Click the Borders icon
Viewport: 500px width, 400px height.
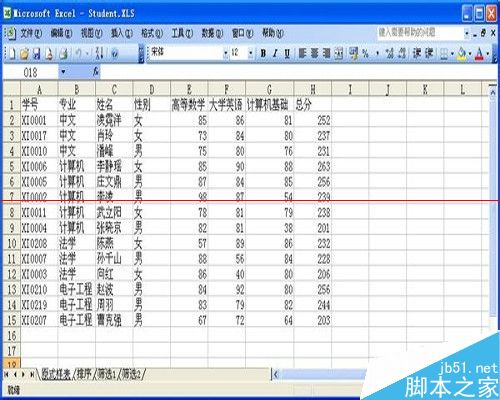(x=444, y=53)
